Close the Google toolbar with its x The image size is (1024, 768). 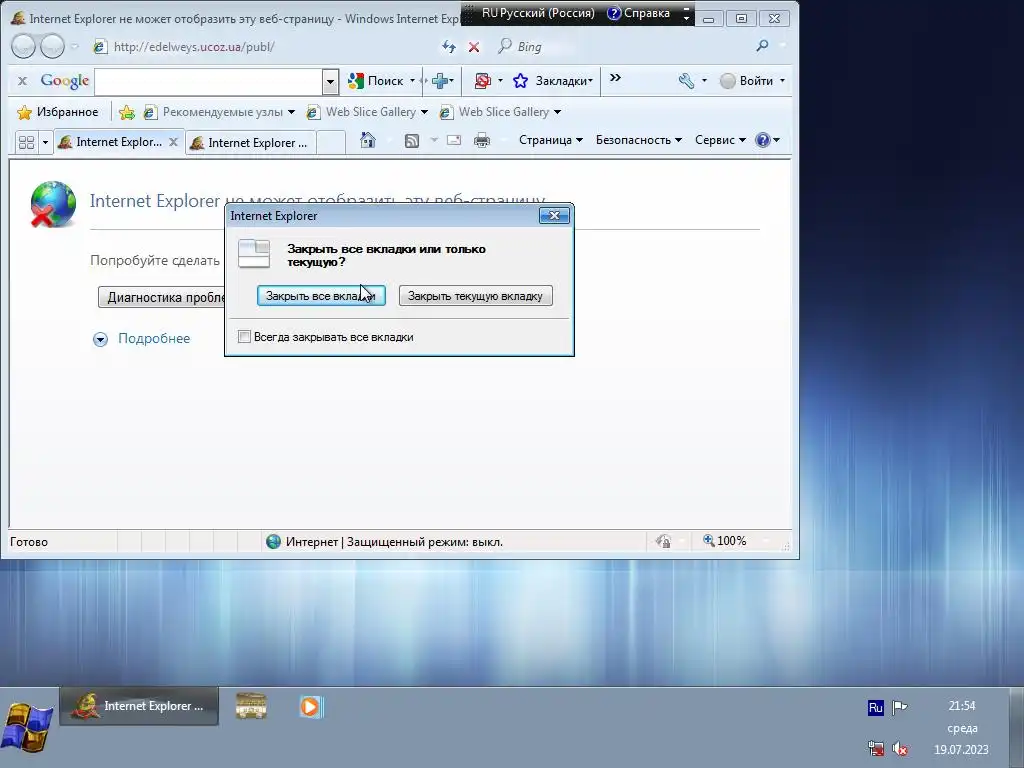tap(22, 81)
